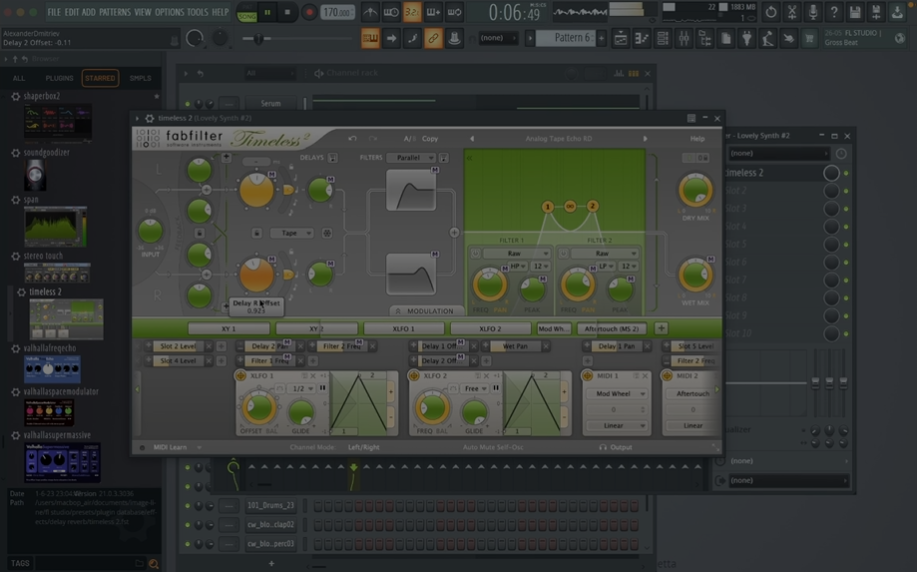This screenshot has width=917, height=572.
Task: Click MIDI Learn at bottom of Timeless 2
Action: pos(170,447)
